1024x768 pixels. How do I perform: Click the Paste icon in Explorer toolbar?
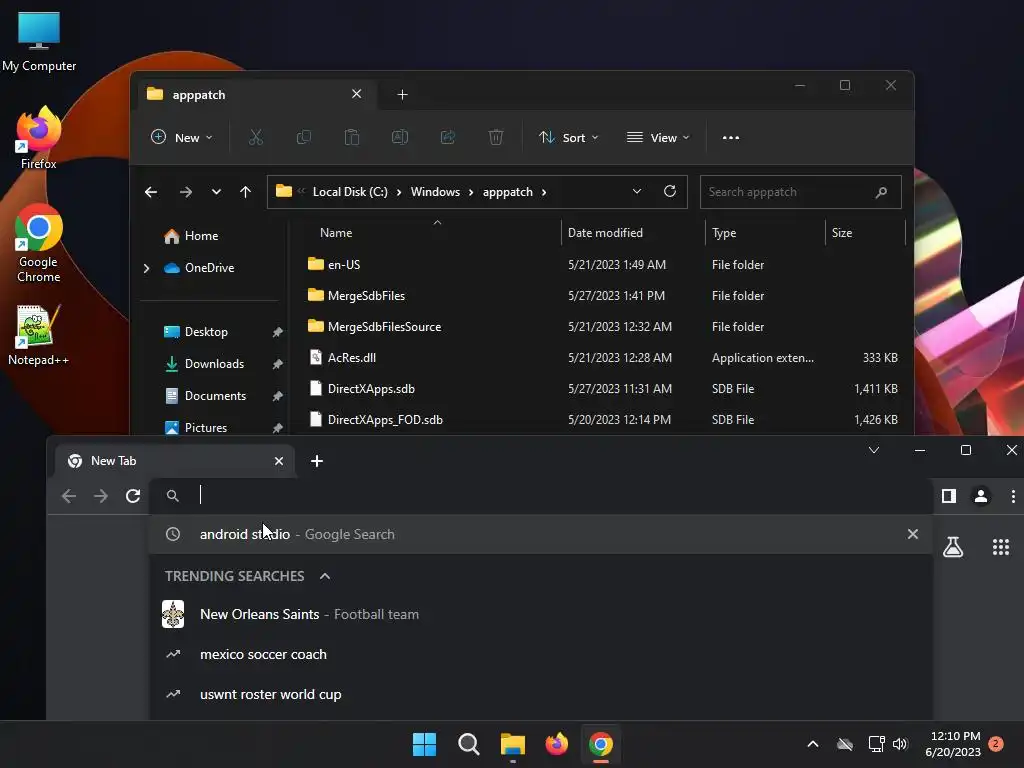pyautogui.click(x=352, y=138)
